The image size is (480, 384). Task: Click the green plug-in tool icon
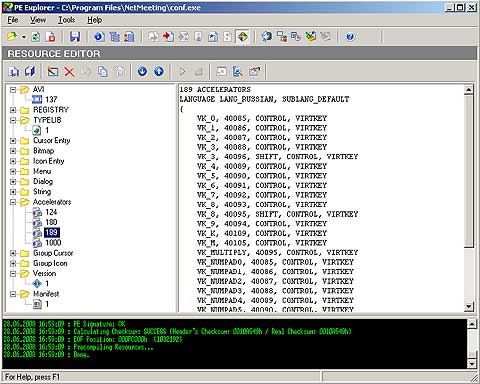[x=311, y=37]
